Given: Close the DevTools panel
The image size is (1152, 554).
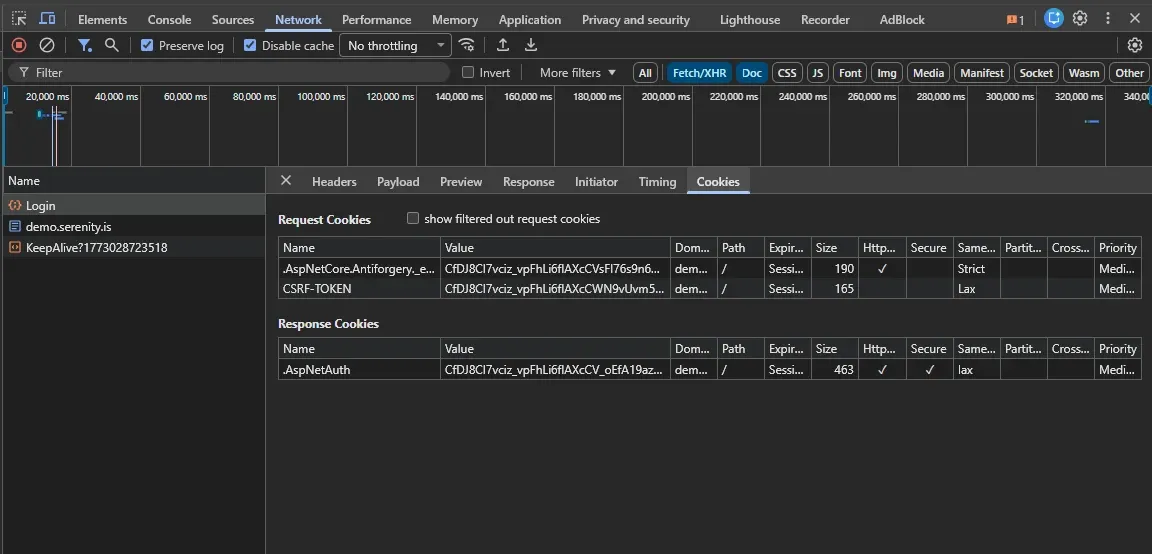Looking at the screenshot, I should pos(1134,18).
